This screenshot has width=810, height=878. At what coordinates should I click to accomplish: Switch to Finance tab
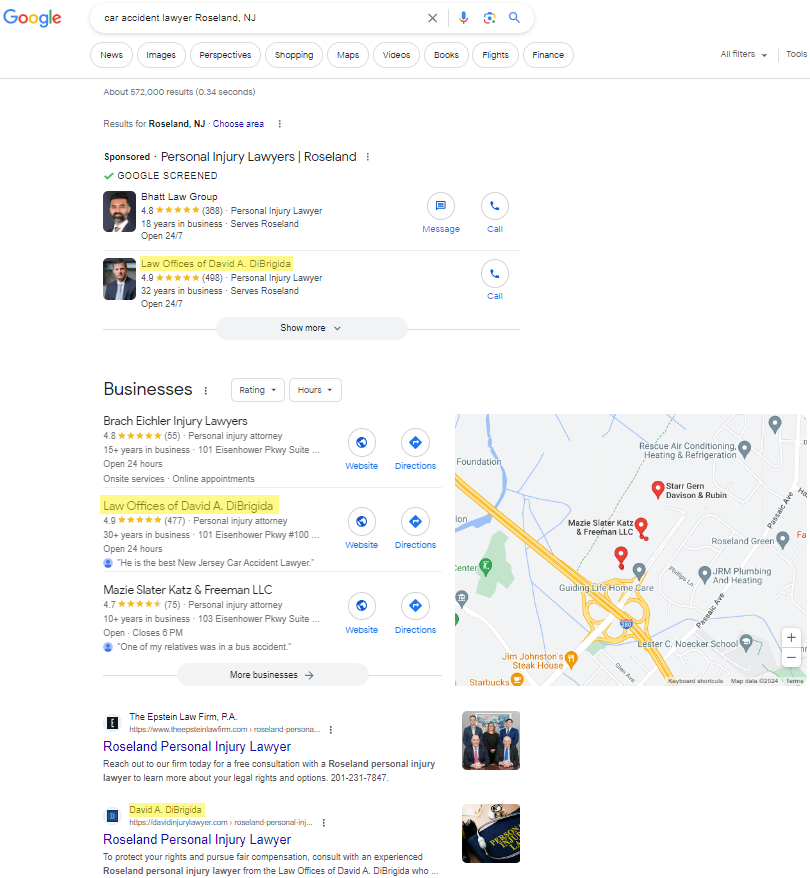(x=548, y=55)
